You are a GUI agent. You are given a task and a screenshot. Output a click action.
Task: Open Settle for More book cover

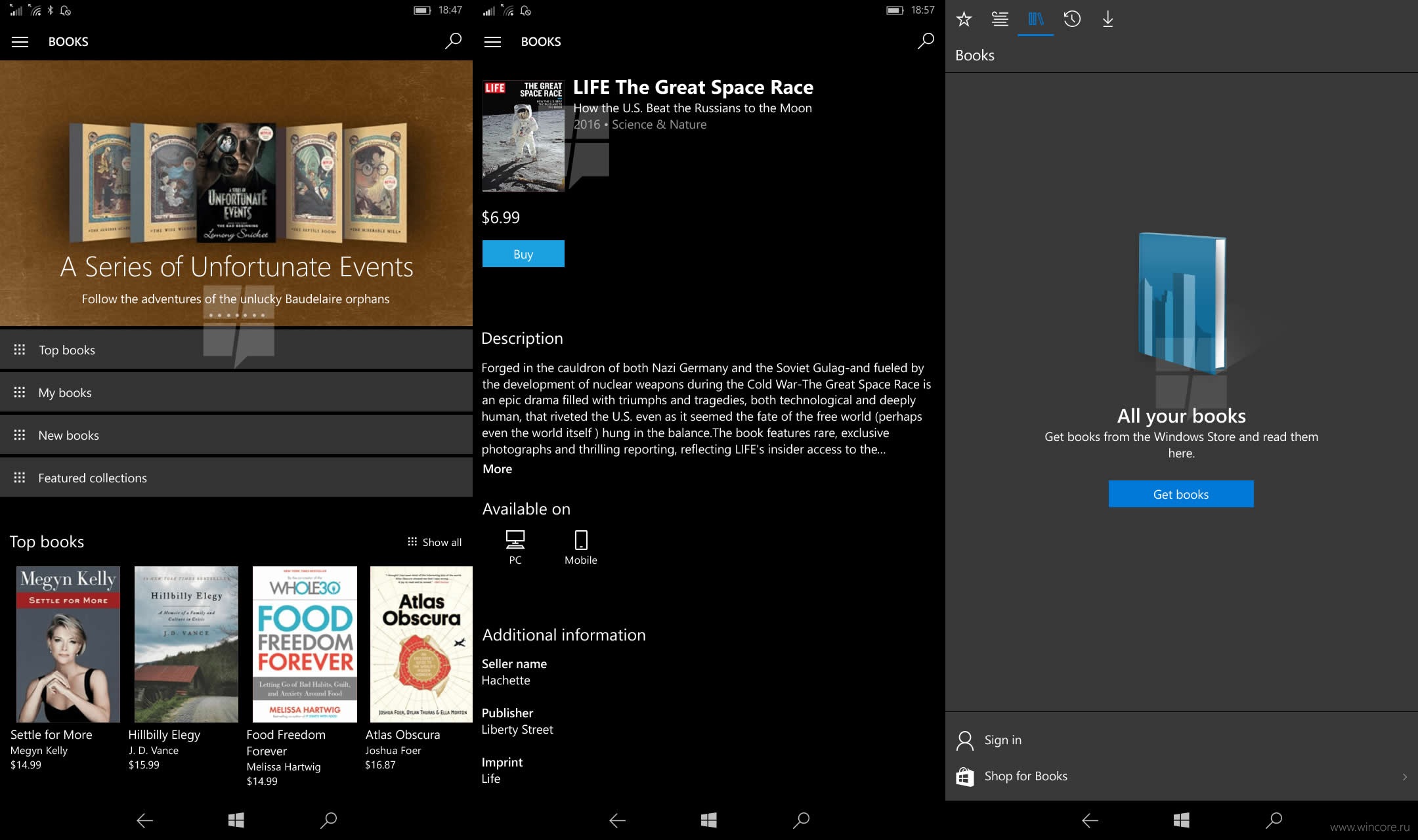pyautogui.click(x=68, y=644)
